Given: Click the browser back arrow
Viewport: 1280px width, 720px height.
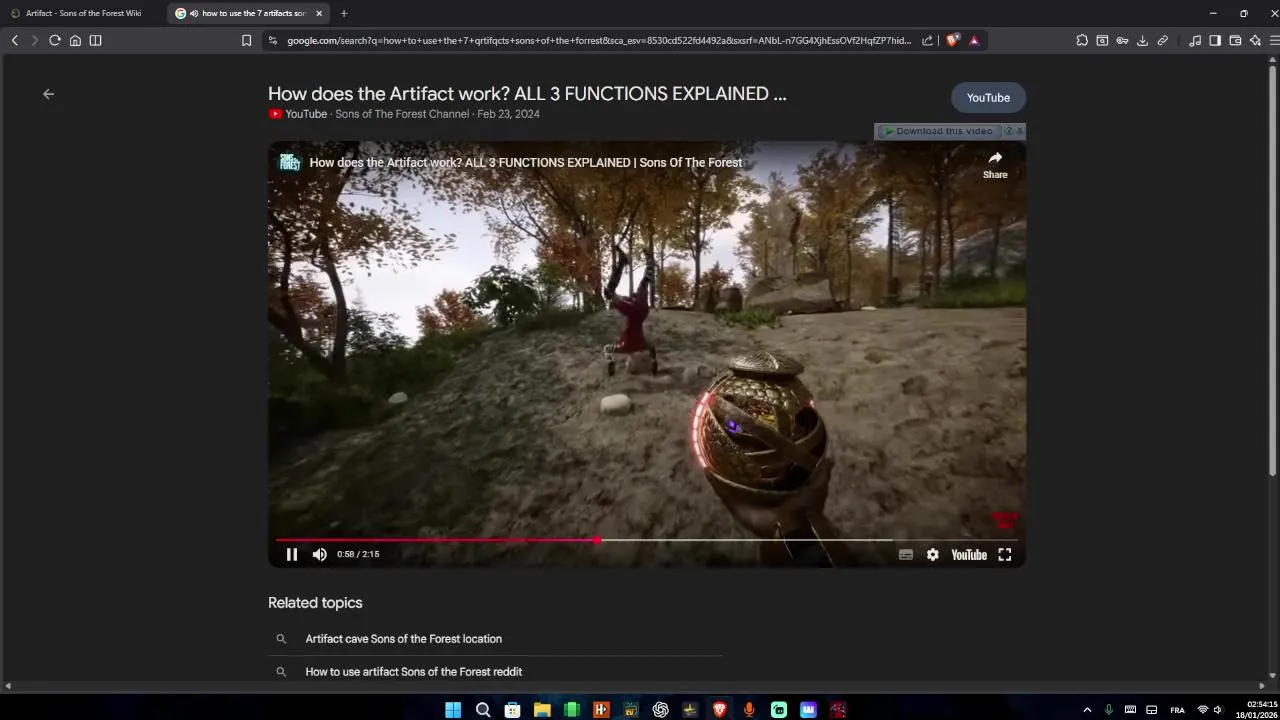Looking at the screenshot, I should 14,40.
